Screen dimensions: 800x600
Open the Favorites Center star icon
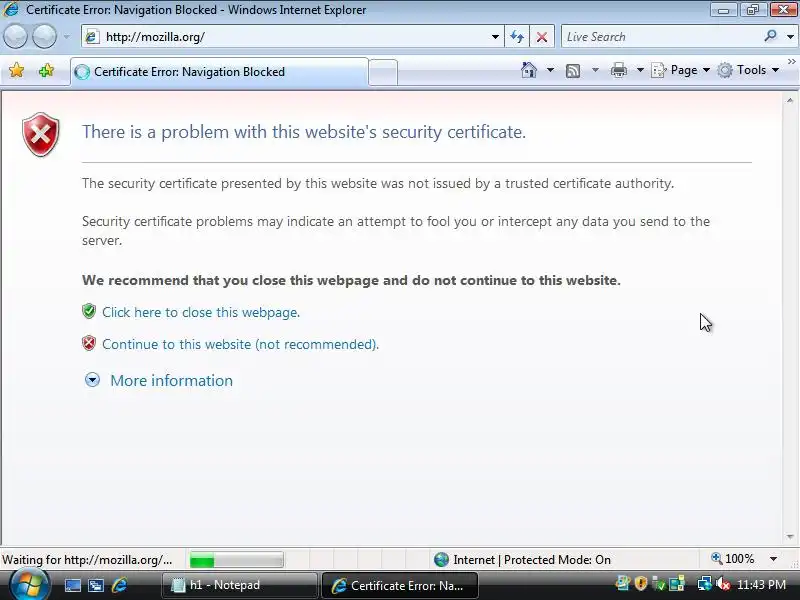tap(16, 70)
